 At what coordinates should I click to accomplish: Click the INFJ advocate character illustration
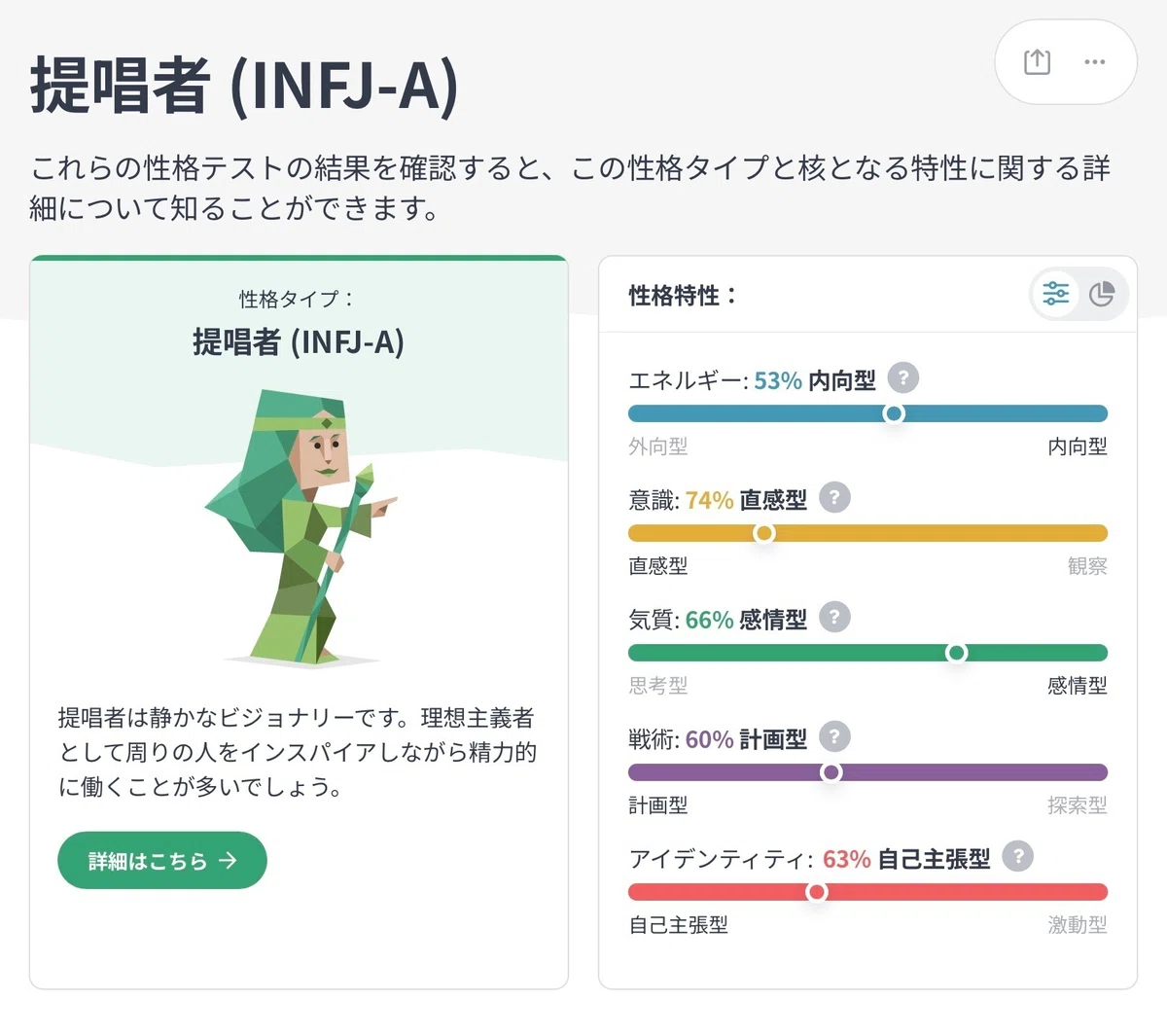pos(303,527)
